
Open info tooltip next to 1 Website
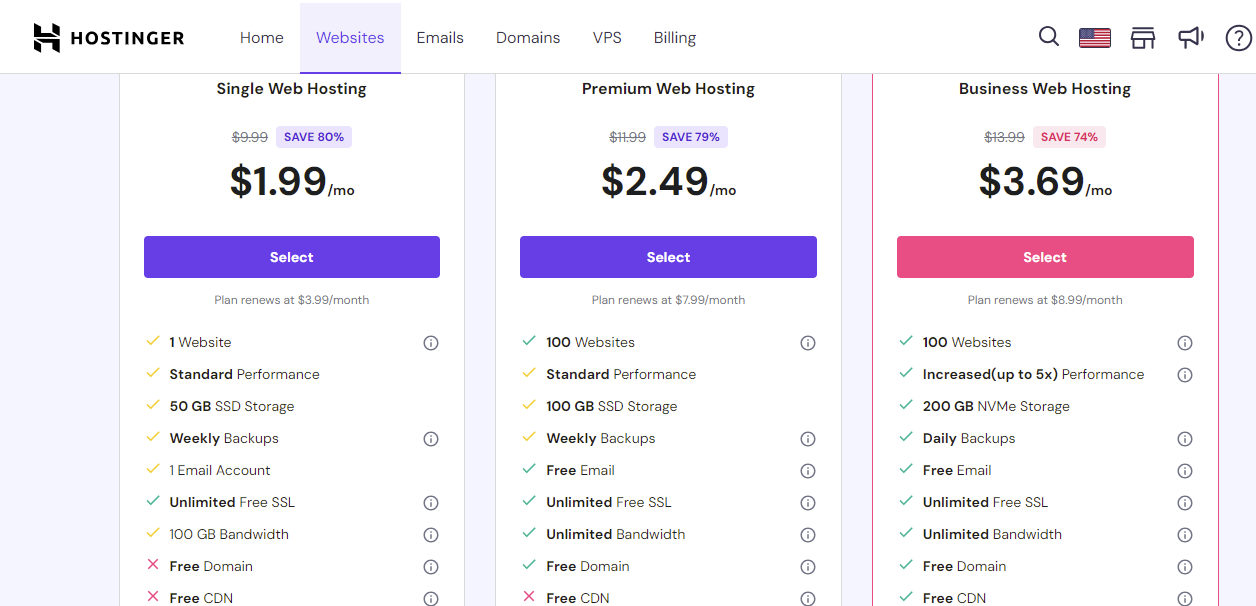[x=430, y=342]
